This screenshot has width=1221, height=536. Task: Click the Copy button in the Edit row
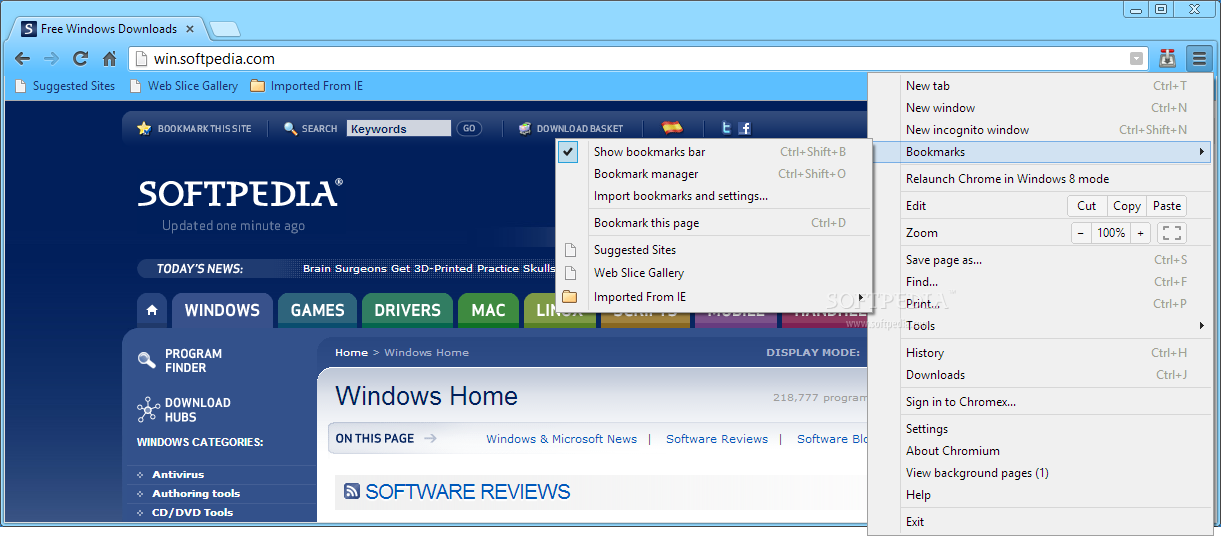click(x=1127, y=206)
